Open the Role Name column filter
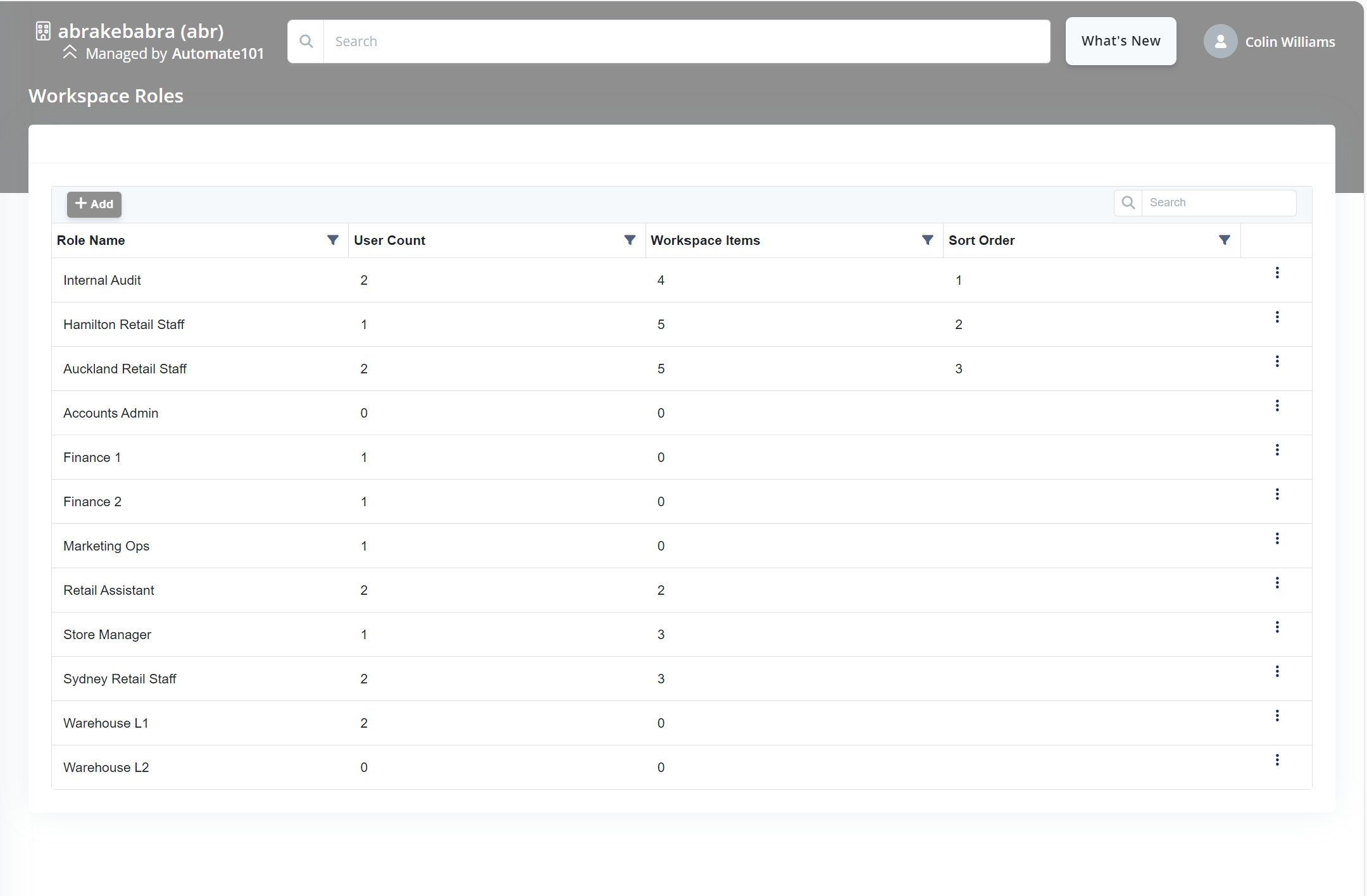 pyautogui.click(x=333, y=240)
